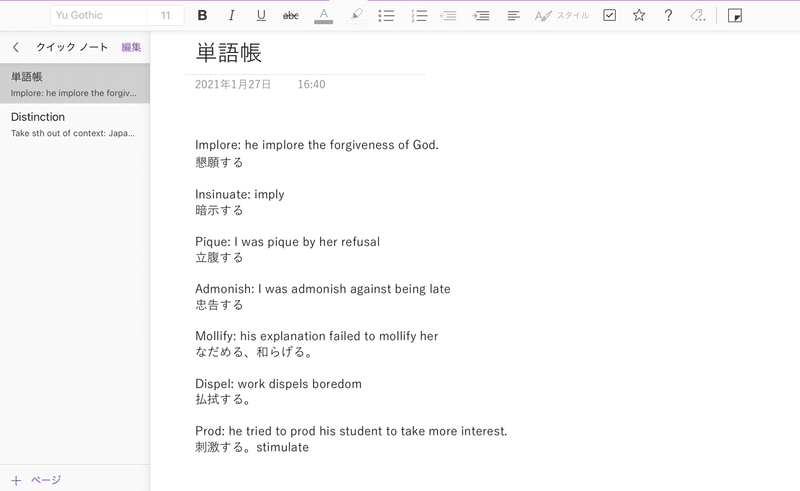This screenshot has width=800, height=491.
Task: Add the question mark tag
Action: point(668,15)
